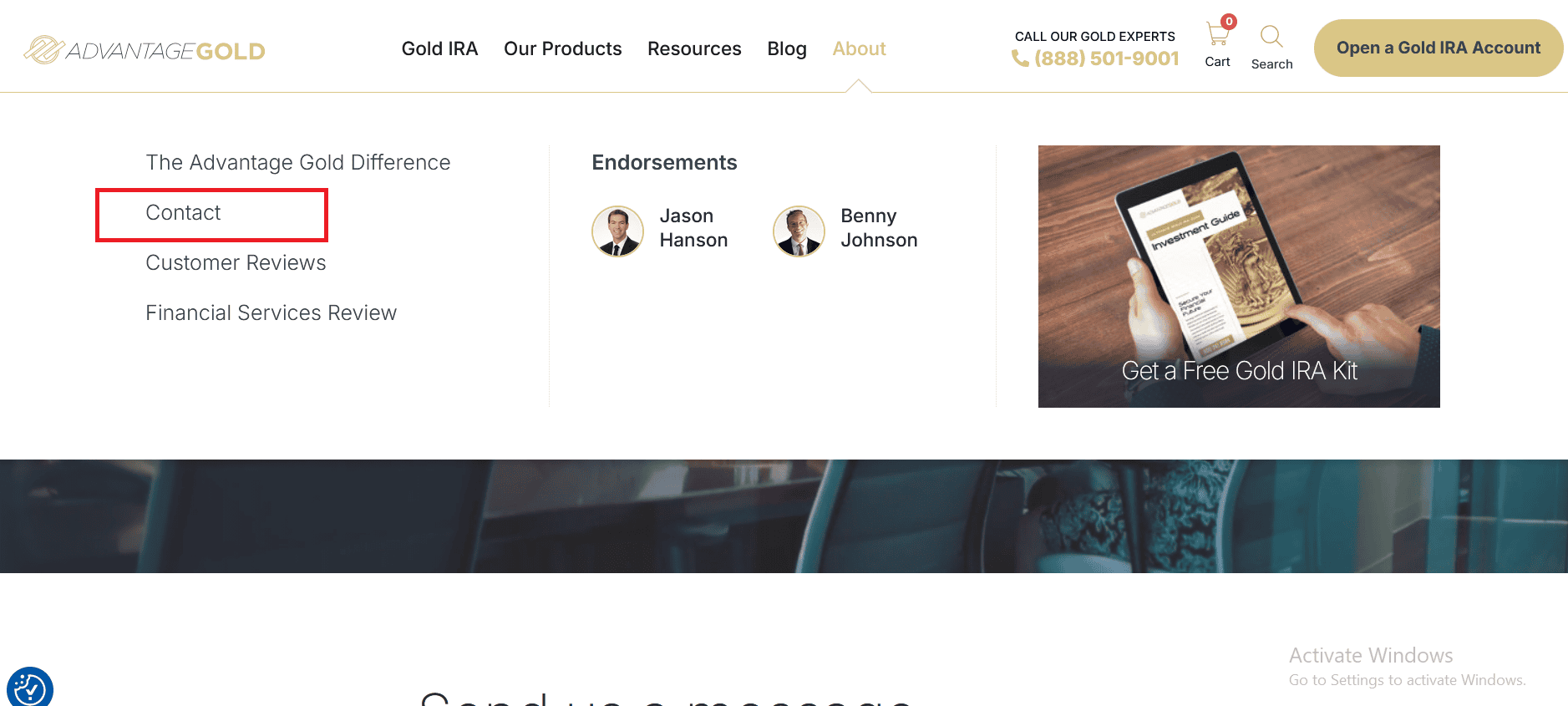Image resolution: width=1568 pixels, height=706 pixels.
Task: Click the Search magnifier icon
Action: pos(1271,36)
